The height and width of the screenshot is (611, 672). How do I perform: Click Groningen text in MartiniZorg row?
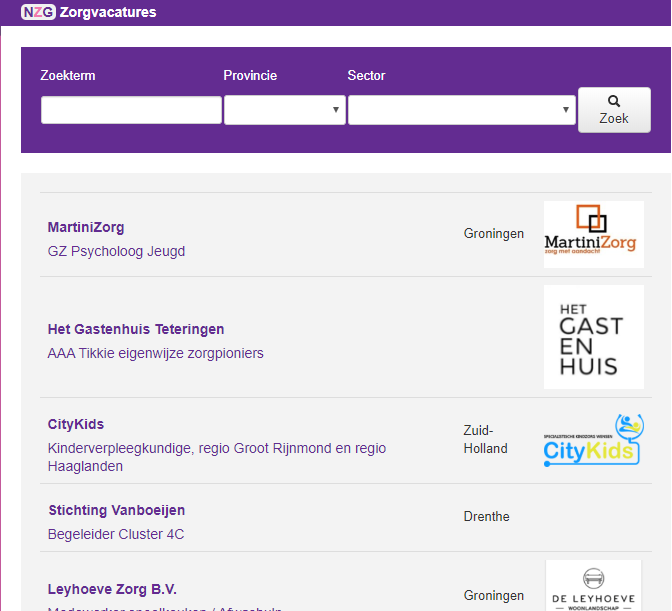[x=494, y=234]
